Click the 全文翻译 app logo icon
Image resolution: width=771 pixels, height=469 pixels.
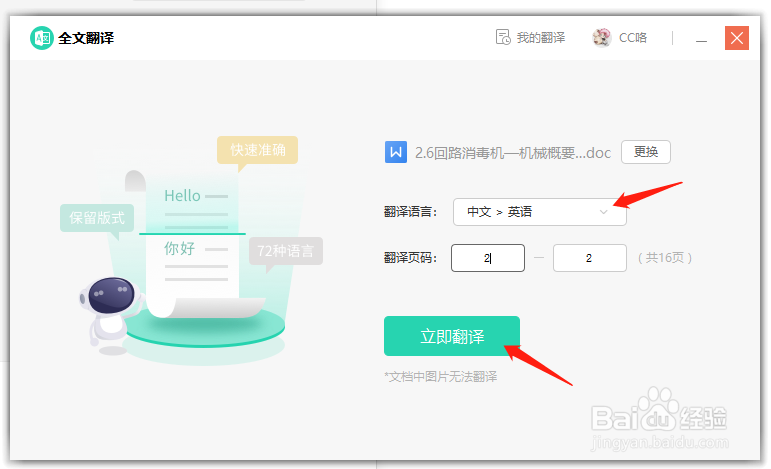tap(42, 38)
